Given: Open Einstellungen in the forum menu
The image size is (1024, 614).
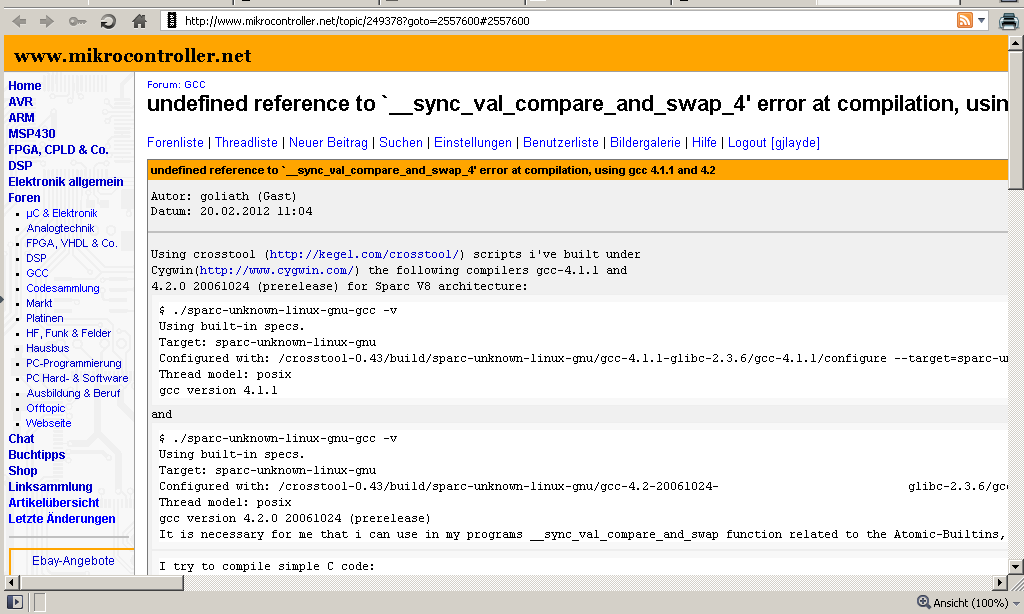Looking at the screenshot, I should (x=473, y=143).
